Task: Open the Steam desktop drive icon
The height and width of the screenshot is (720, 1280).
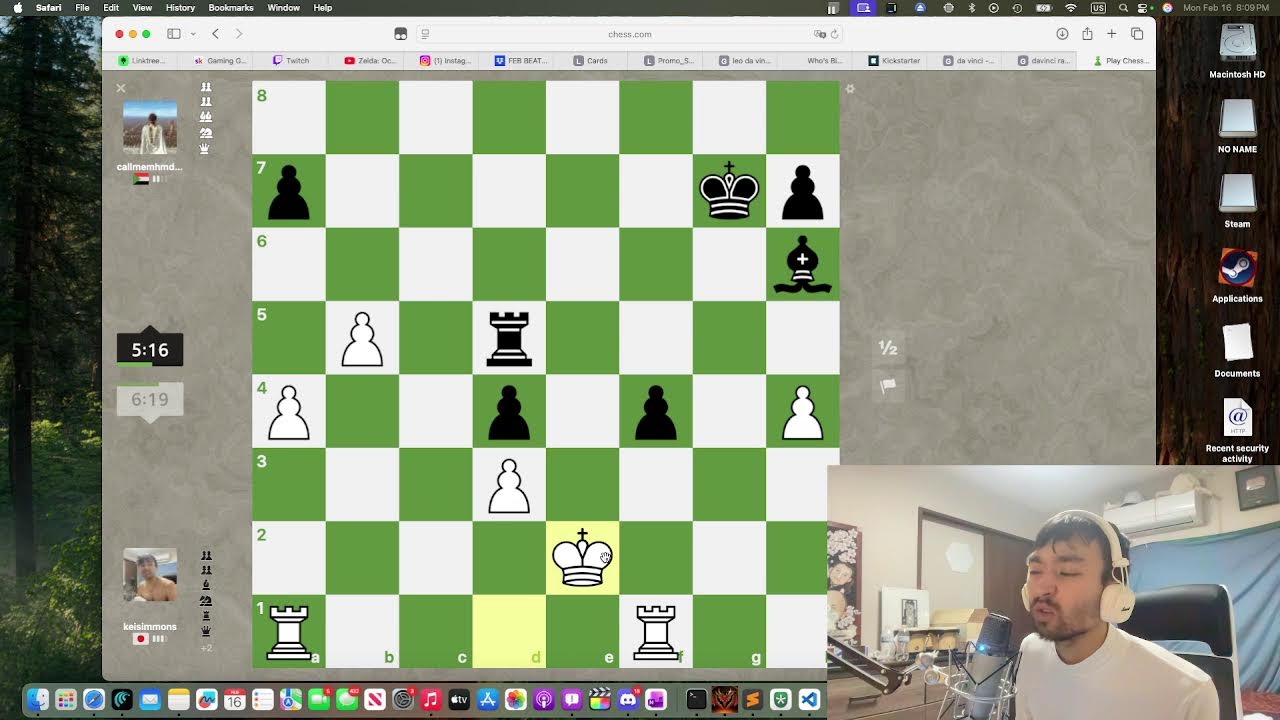Action: coord(1237,200)
